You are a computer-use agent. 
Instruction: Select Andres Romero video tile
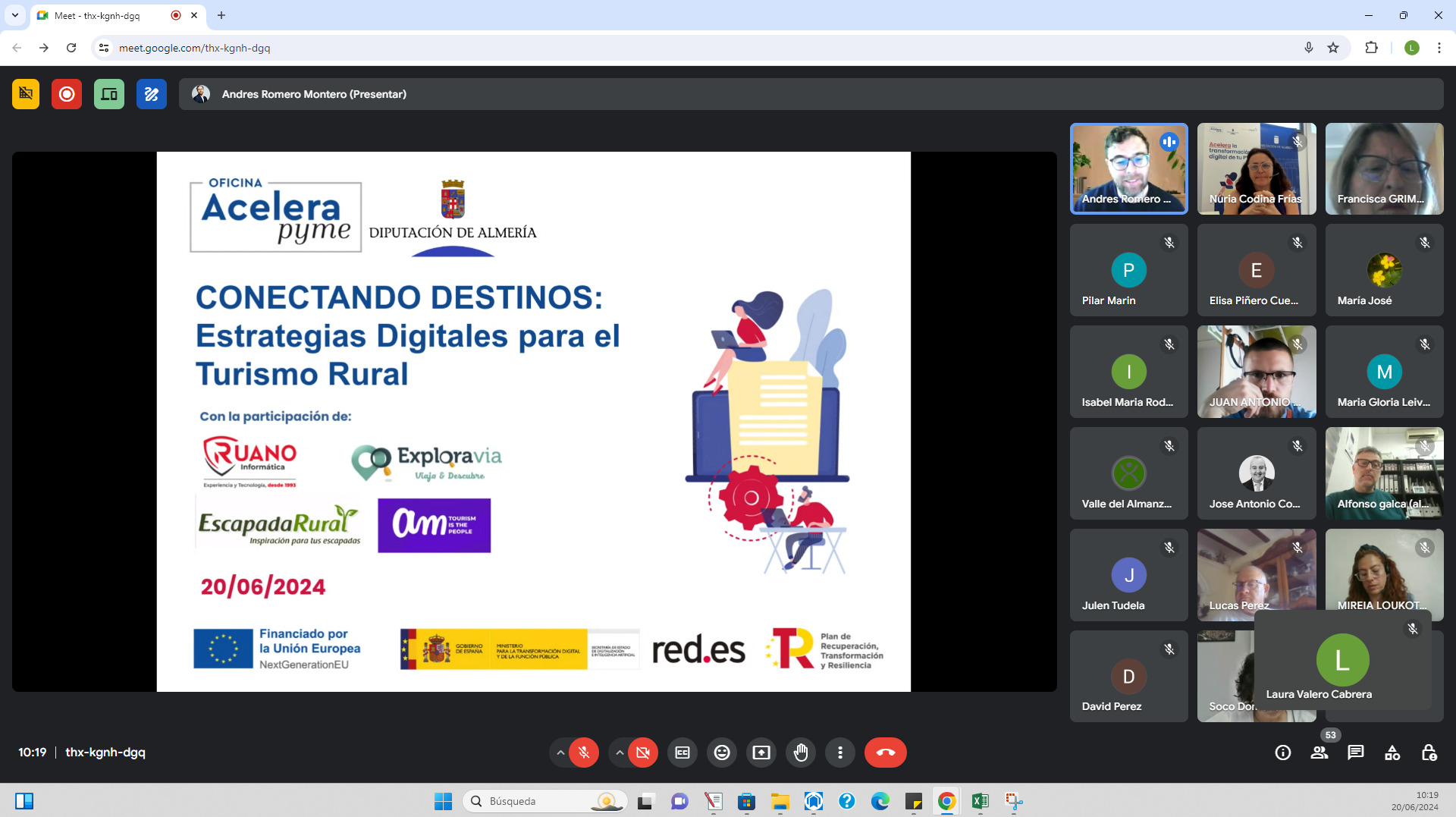pos(1129,169)
